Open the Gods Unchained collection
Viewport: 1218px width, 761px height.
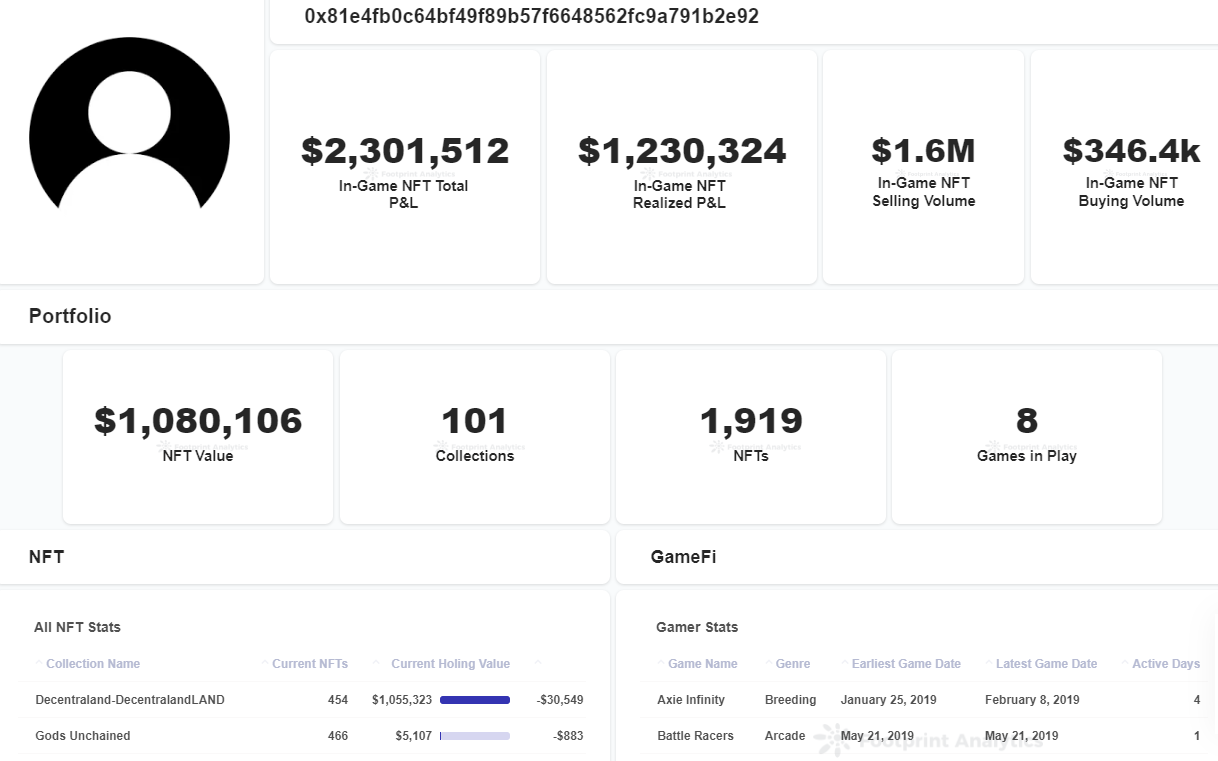81,735
